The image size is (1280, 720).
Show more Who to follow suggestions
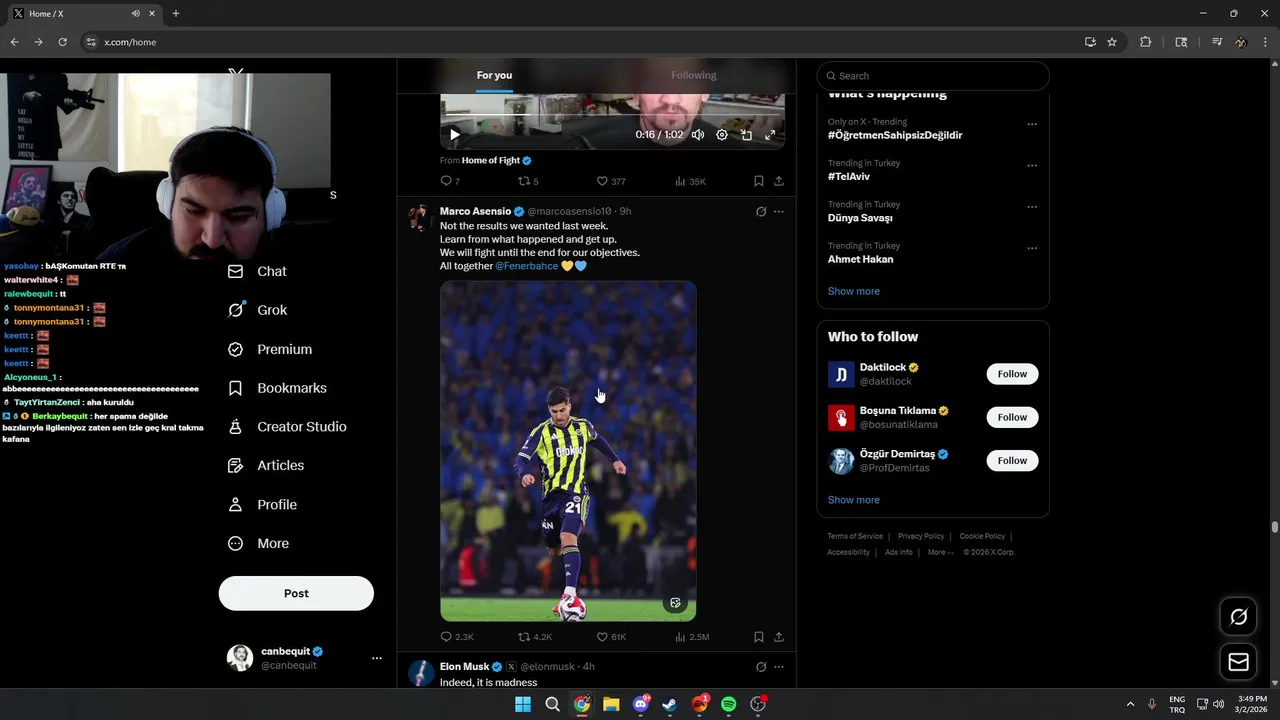(x=854, y=500)
